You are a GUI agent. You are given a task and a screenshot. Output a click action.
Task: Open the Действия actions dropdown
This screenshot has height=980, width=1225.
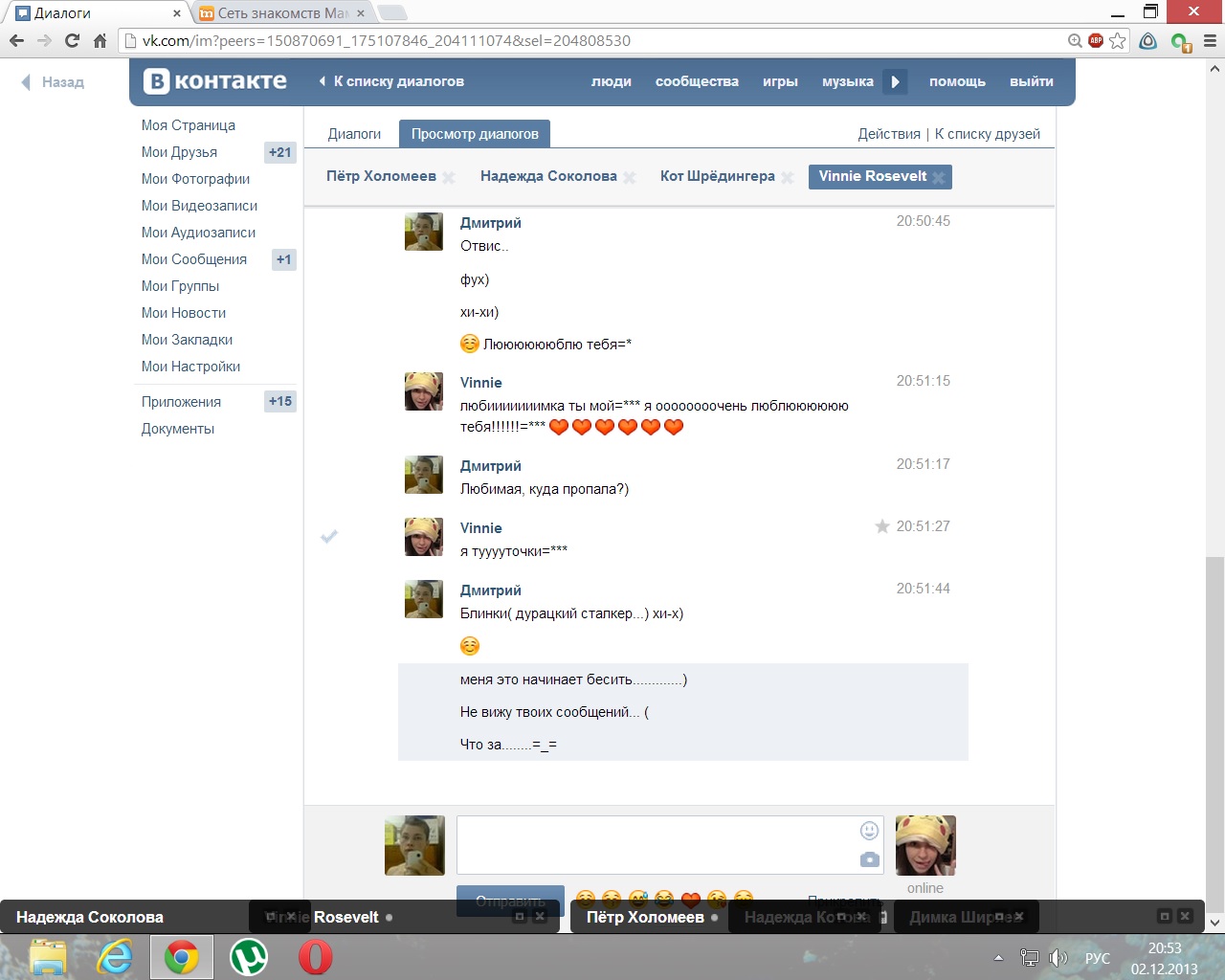pos(889,134)
